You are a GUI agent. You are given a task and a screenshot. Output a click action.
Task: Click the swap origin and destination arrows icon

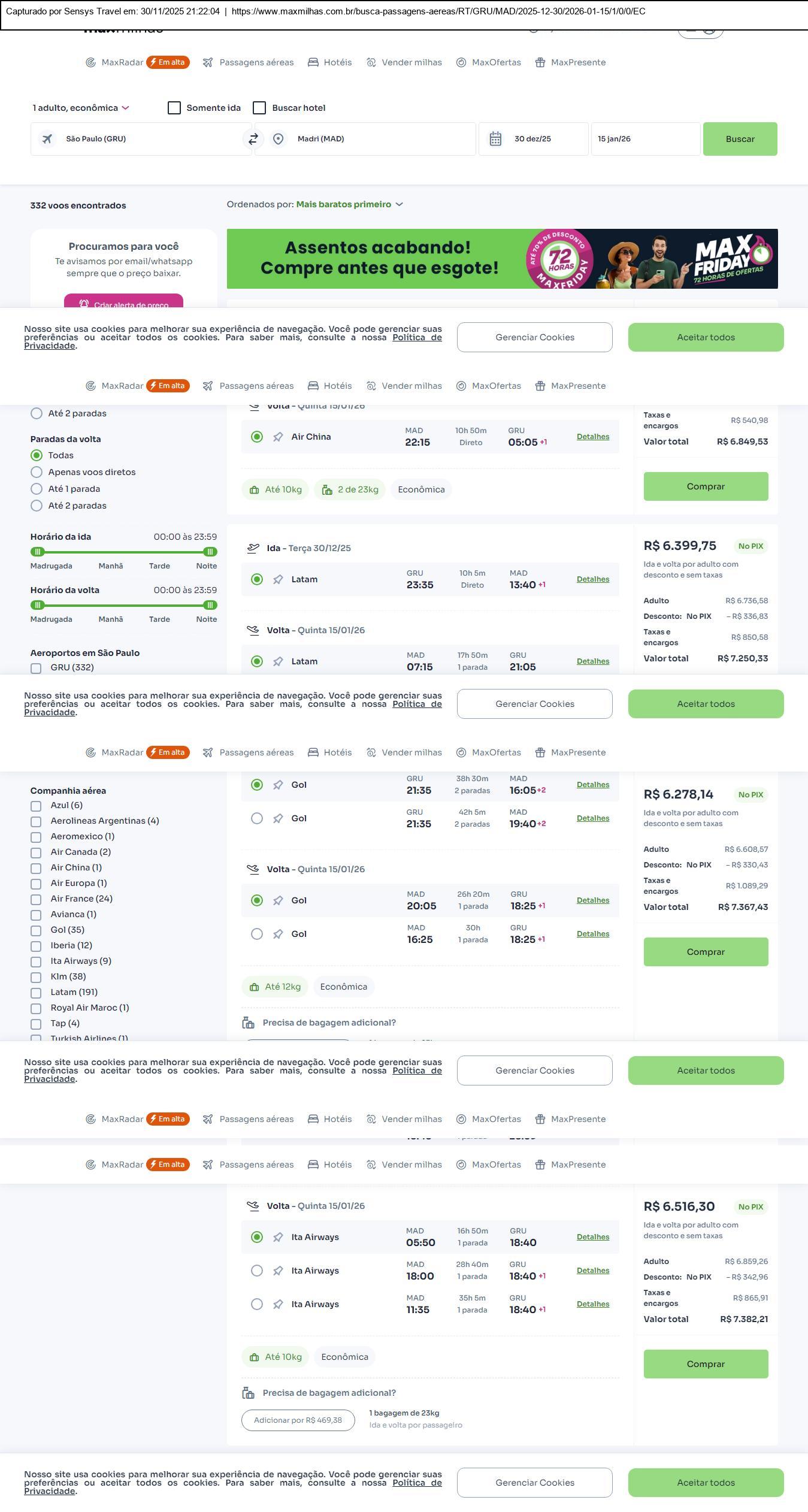[253, 139]
